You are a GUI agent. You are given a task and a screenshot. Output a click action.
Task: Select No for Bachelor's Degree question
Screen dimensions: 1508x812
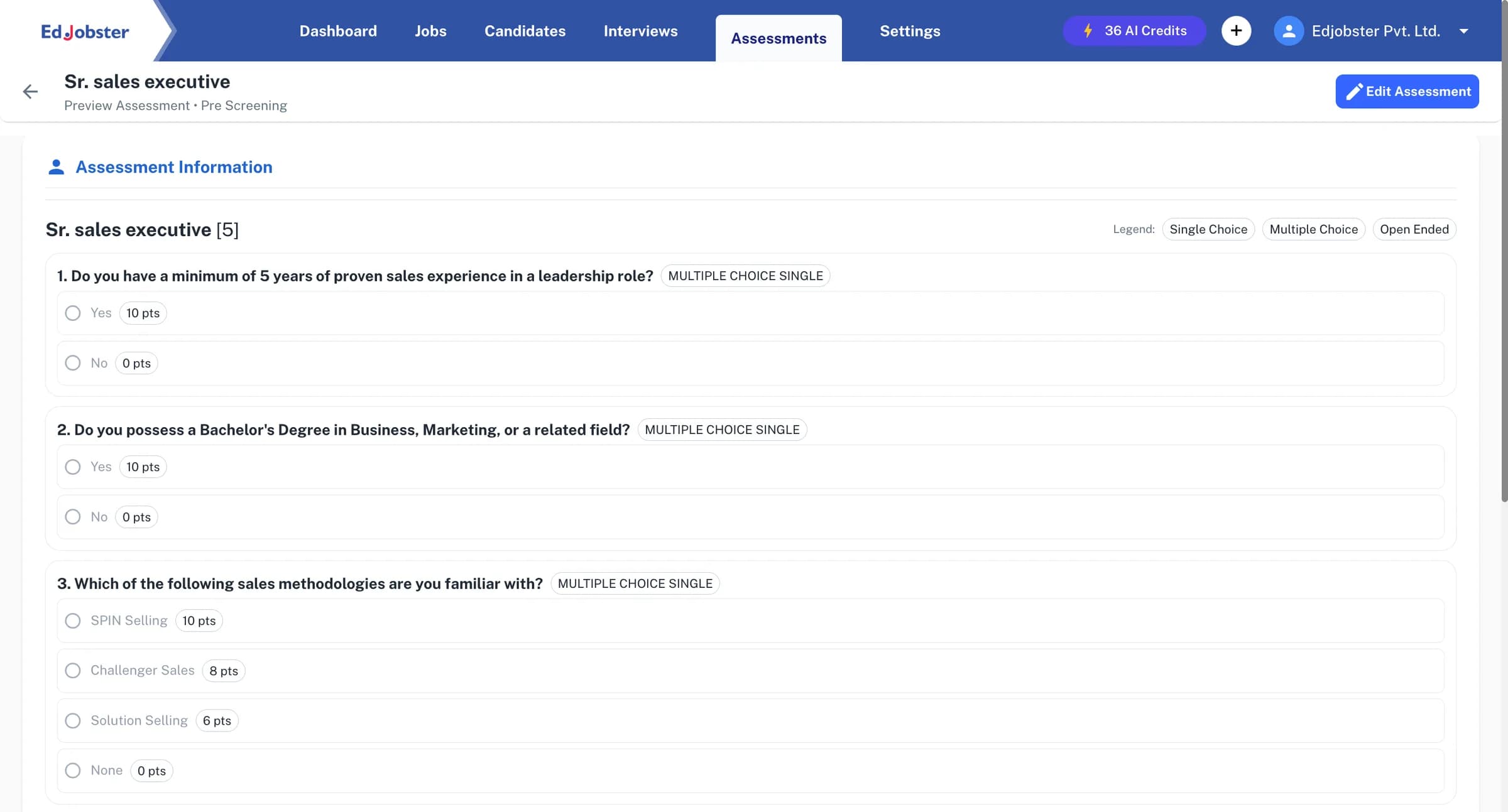coord(73,517)
